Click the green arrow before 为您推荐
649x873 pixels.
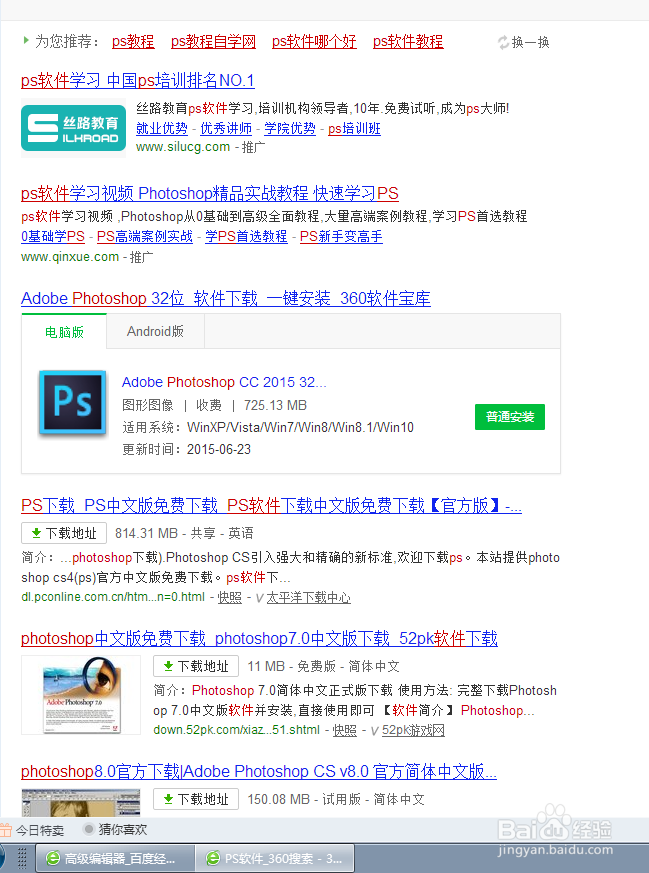point(26,40)
